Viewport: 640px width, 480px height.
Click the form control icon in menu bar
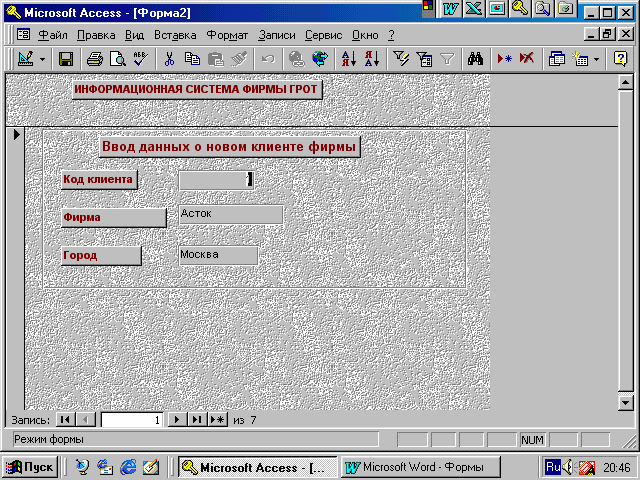coord(24,35)
